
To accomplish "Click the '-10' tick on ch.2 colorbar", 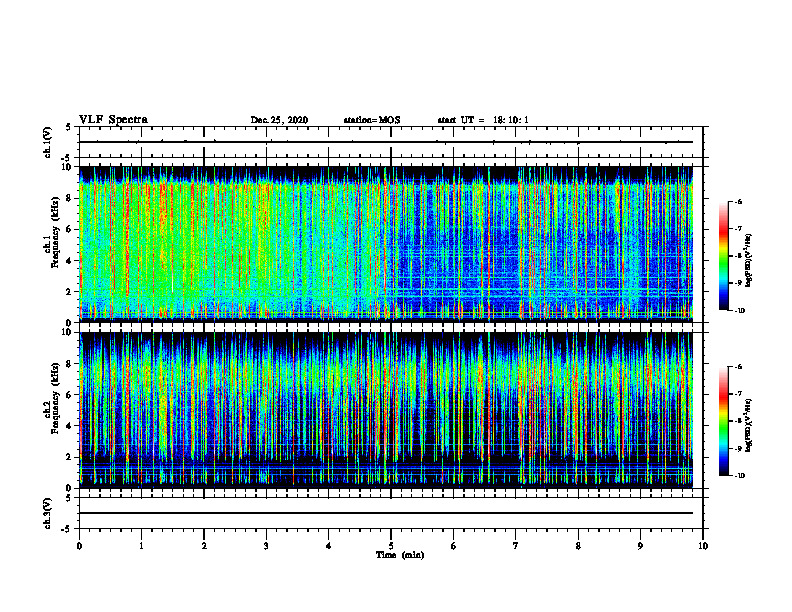I will tap(740, 476).
